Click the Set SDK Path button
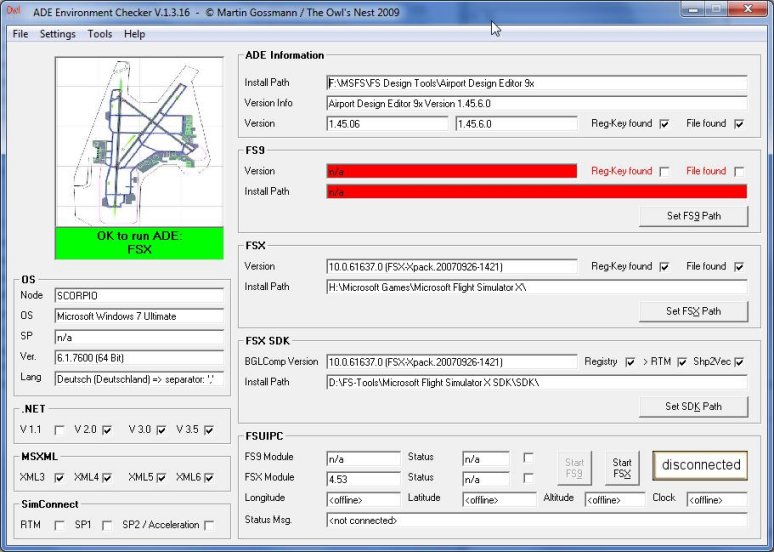The height and width of the screenshot is (552, 774). (694, 407)
